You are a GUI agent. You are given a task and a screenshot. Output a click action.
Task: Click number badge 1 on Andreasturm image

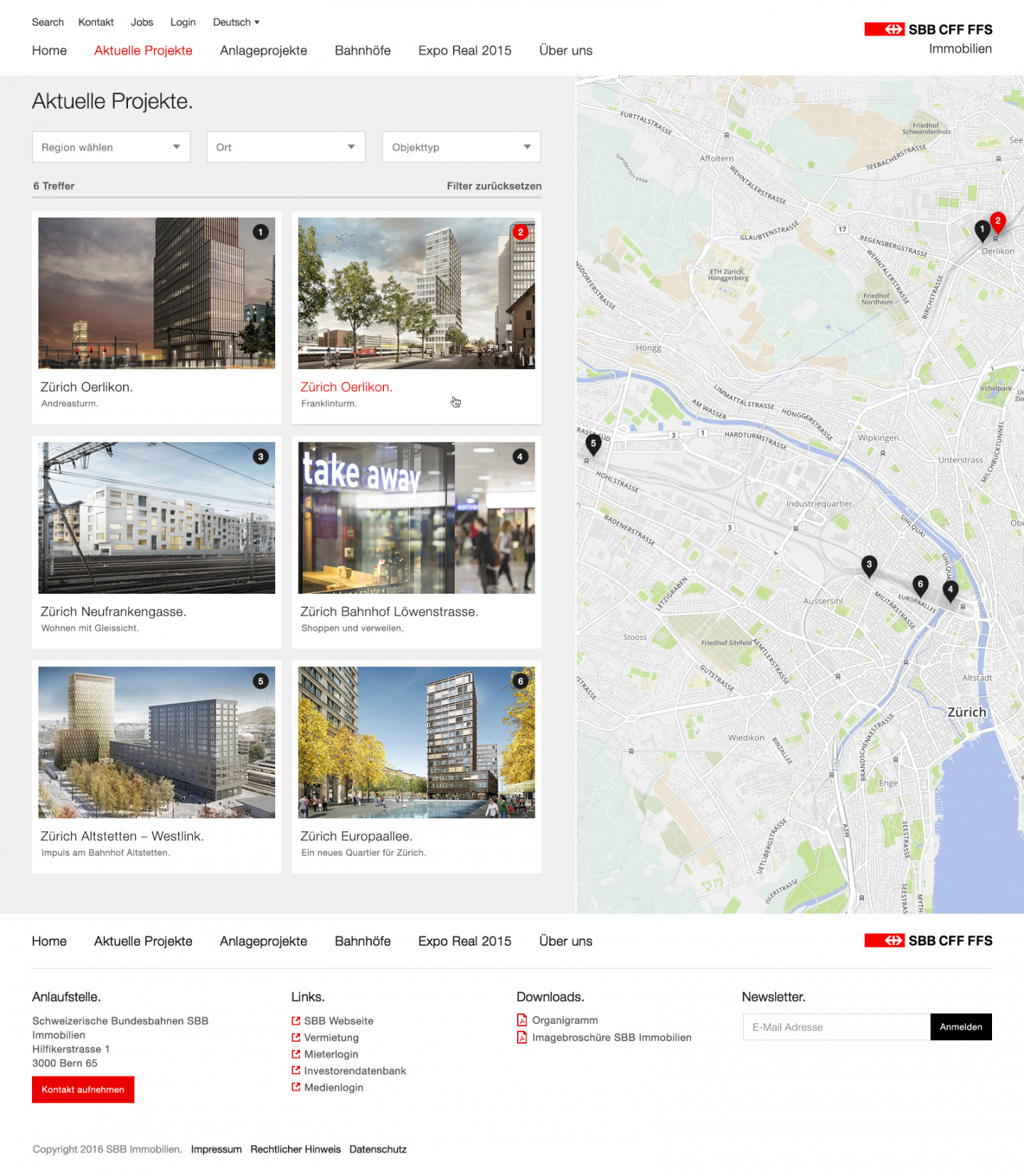point(261,232)
